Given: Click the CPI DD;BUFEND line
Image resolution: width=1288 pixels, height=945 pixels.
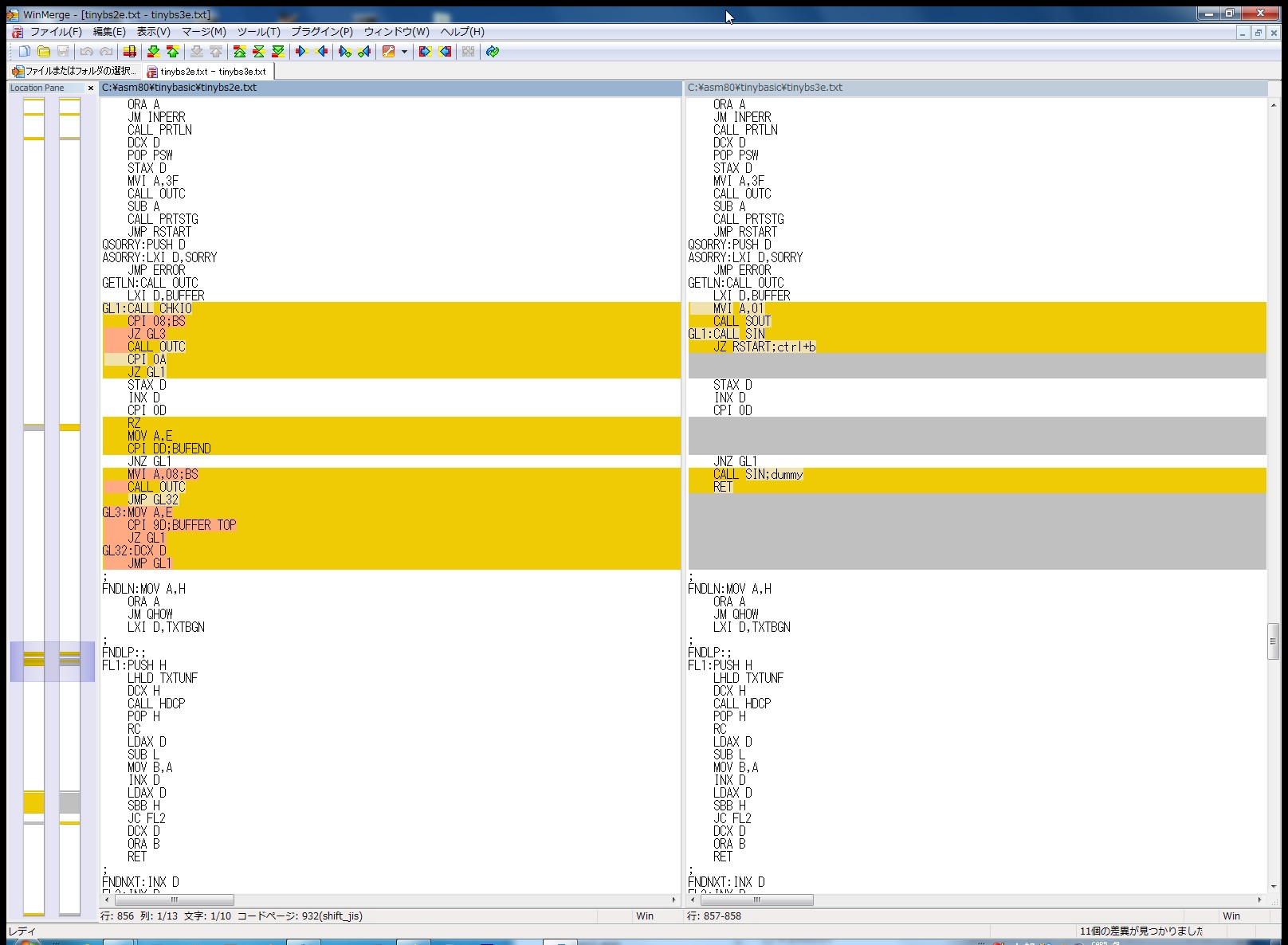Looking at the screenshot, I should coord(391,449).
